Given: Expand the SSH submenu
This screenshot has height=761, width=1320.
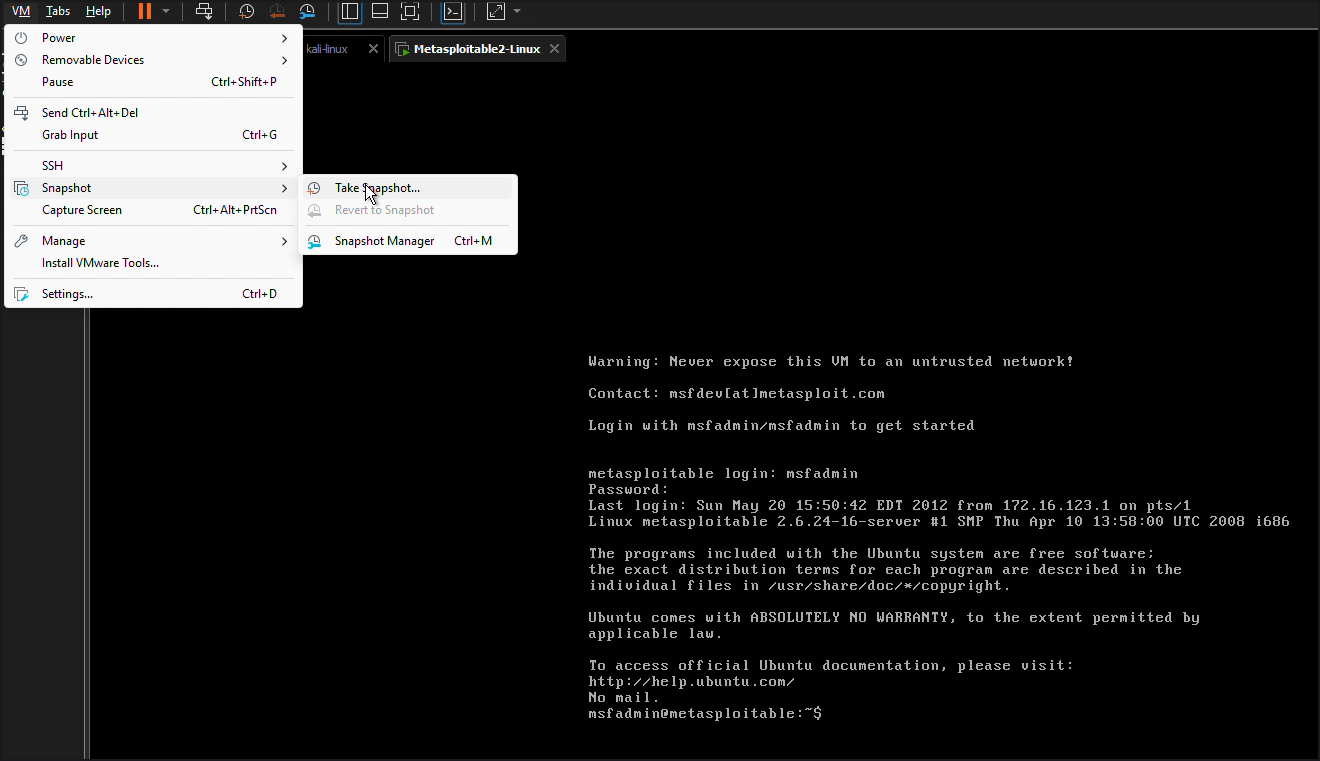Looking at the screenshot, I should 153,166.
